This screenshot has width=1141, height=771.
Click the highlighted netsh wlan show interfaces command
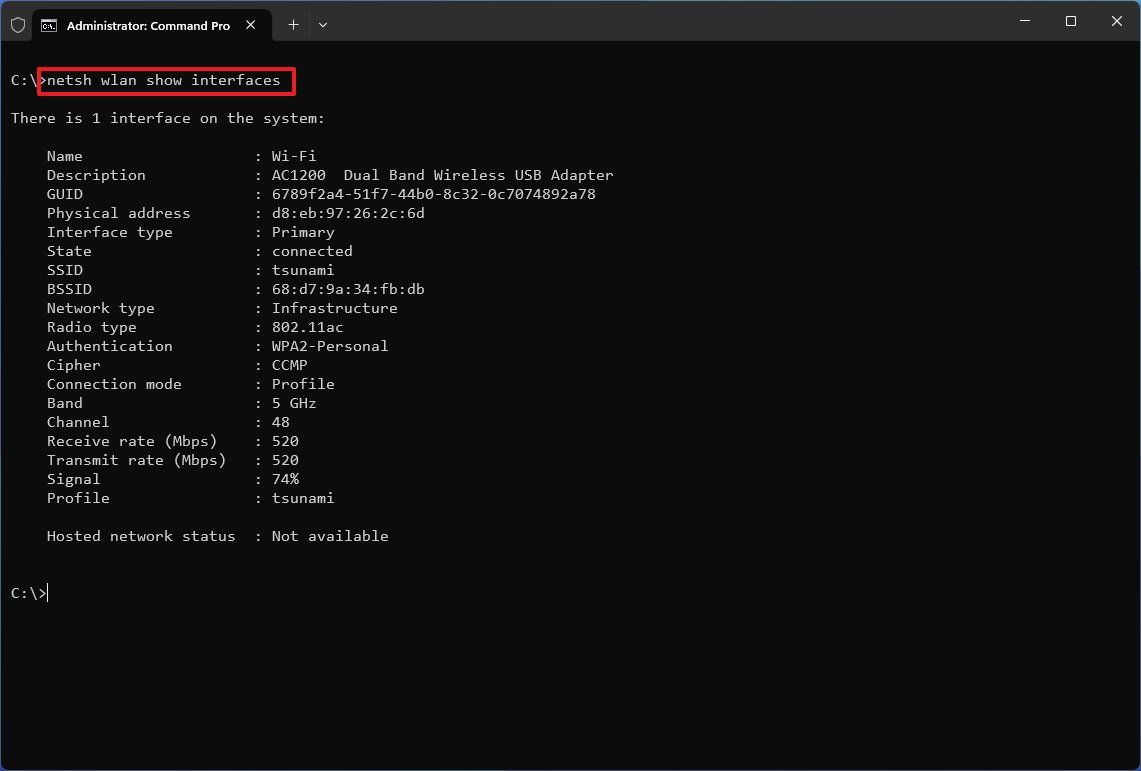pos(165,80)
